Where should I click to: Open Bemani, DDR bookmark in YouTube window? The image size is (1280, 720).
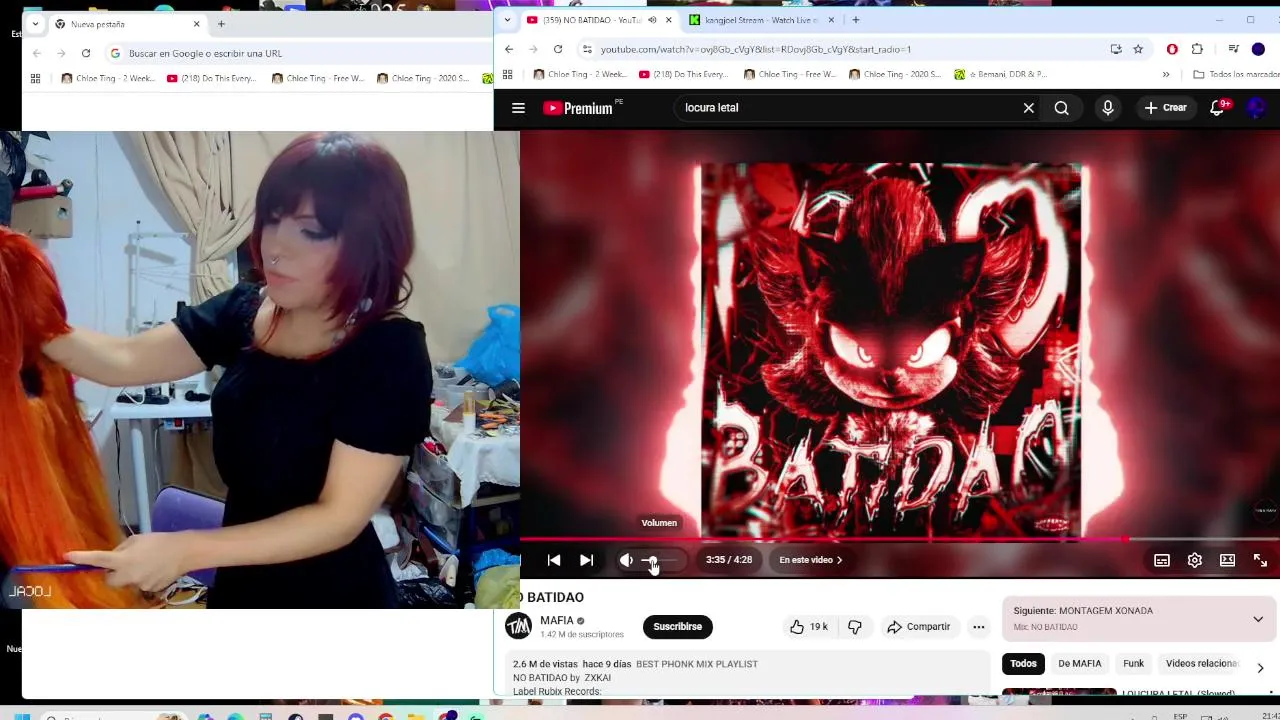pyautogui.click(x=1000, y=74)
